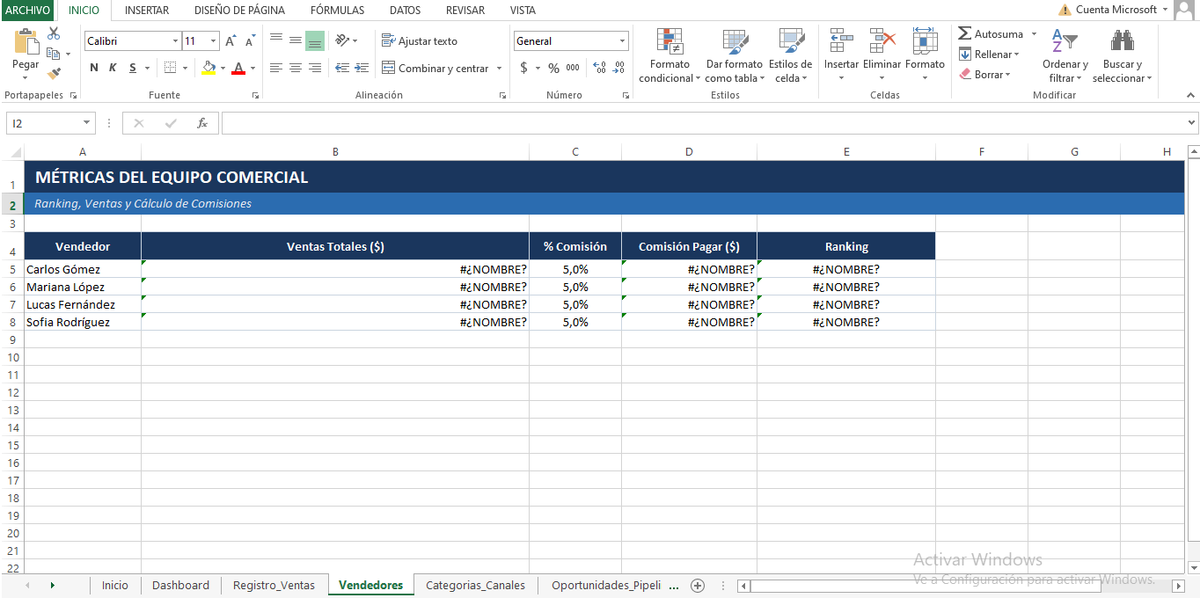1200x598 pixels.
Task: Click Insertar cells button
Action: (841, 56)
